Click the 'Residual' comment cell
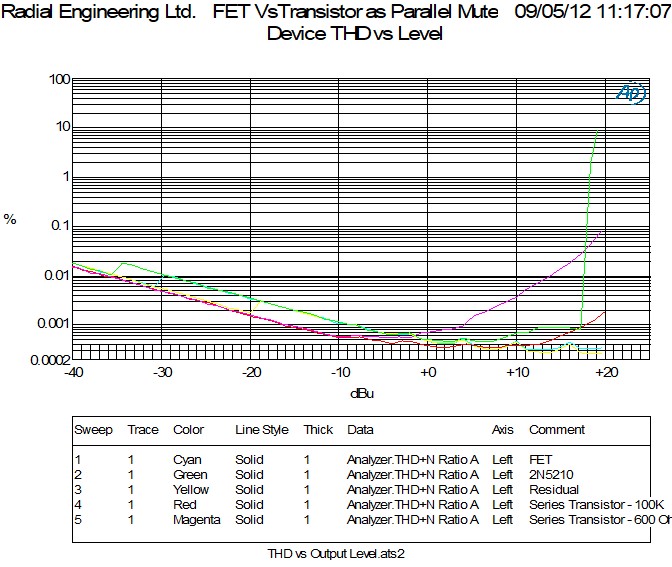The width and height of the screenshot is (672, 567). coord(554,490)
